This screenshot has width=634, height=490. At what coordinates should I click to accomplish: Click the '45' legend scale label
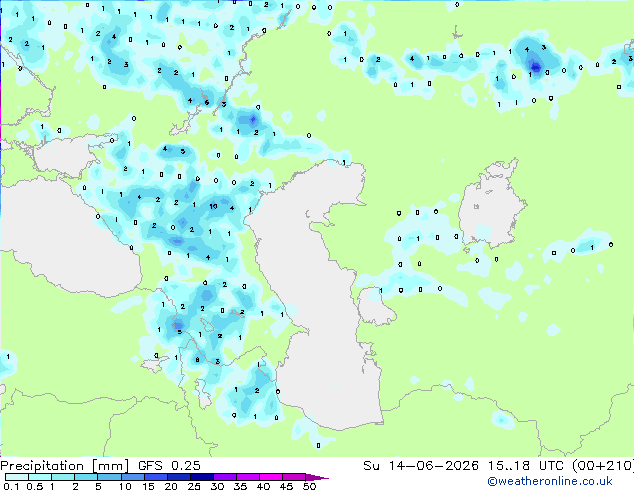pyautogui.click(x=287, y=486)
